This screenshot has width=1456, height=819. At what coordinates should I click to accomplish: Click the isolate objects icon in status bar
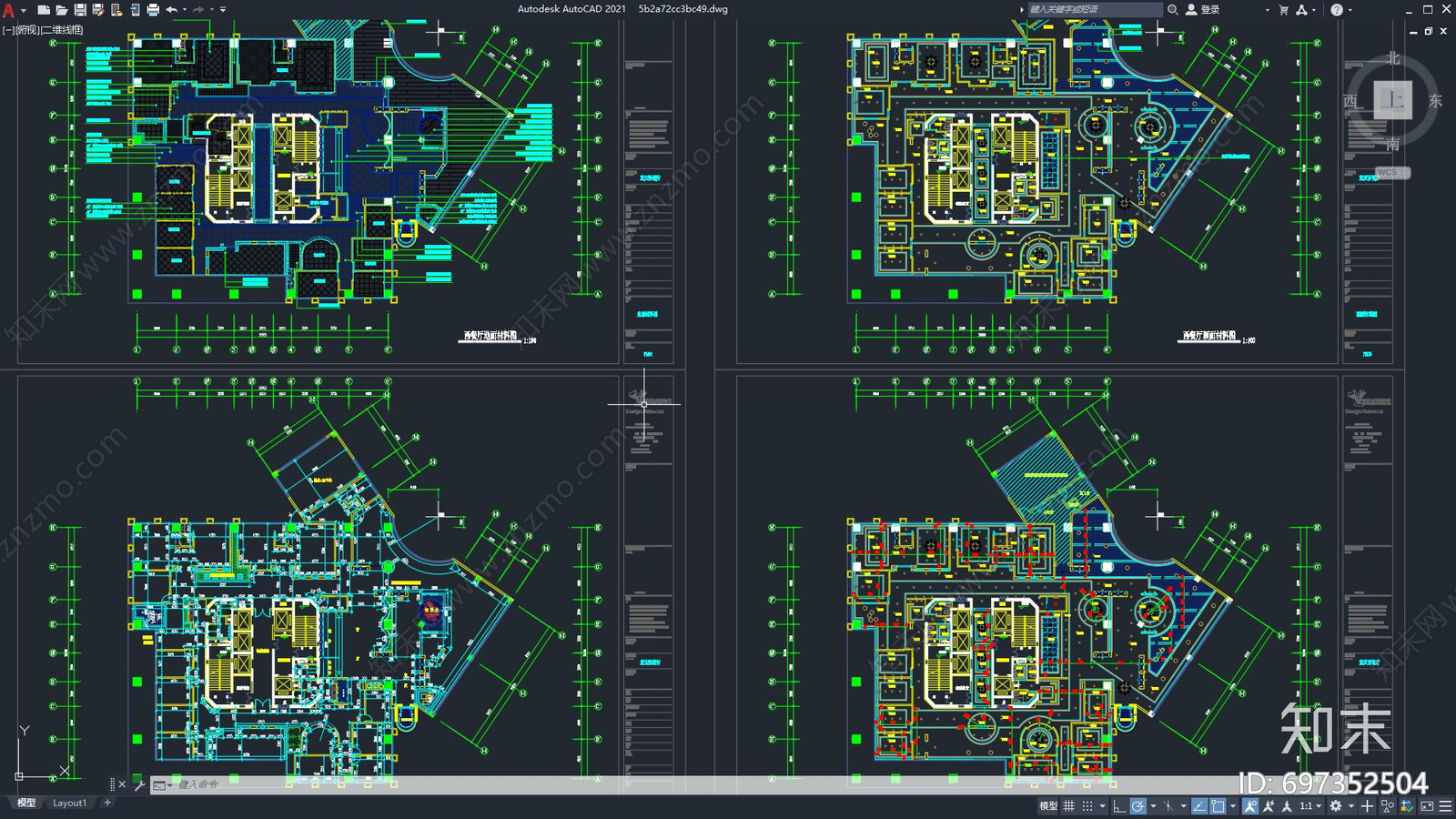pyautogui.click(x=1387, y=806)
